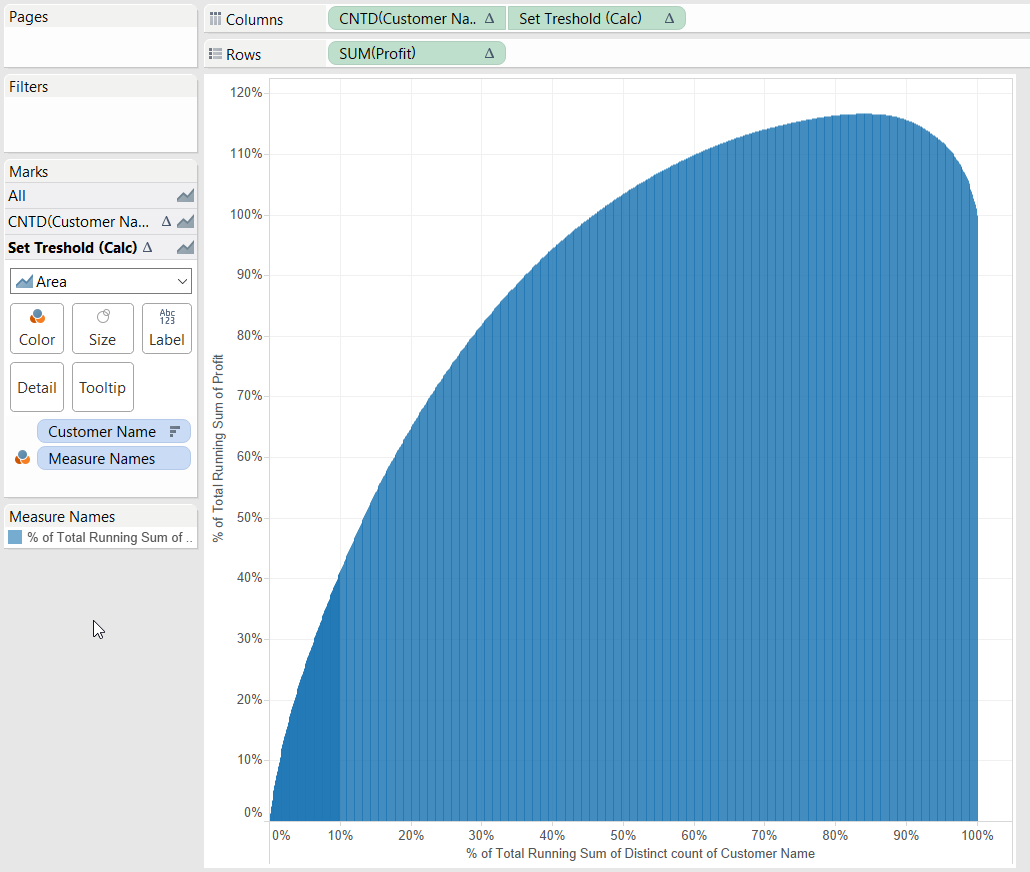Select the All marks card row

101,196
